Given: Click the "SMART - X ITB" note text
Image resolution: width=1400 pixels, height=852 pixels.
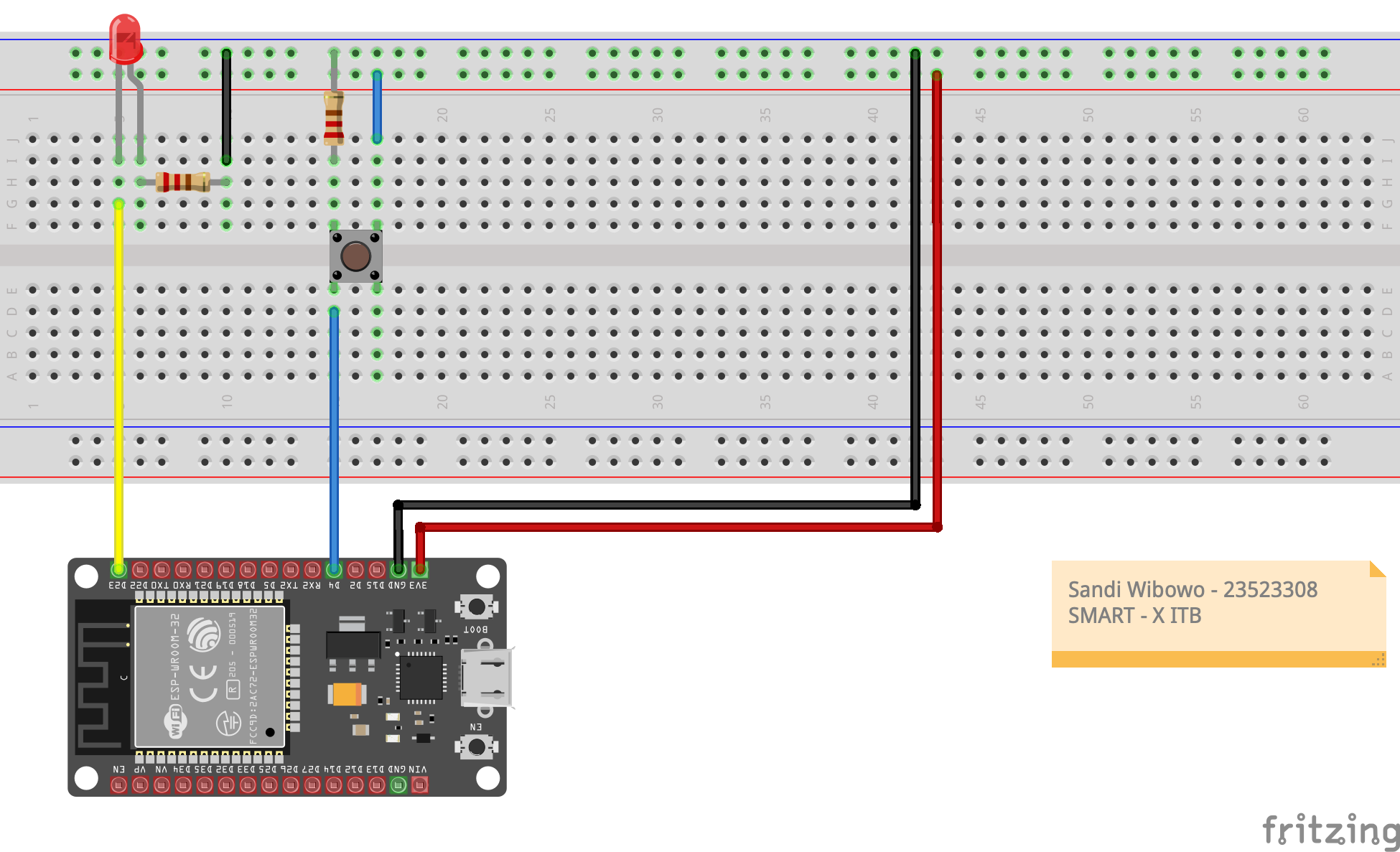Looking at the screenshot, I should pyautogui.click(x=1134, y=615).
